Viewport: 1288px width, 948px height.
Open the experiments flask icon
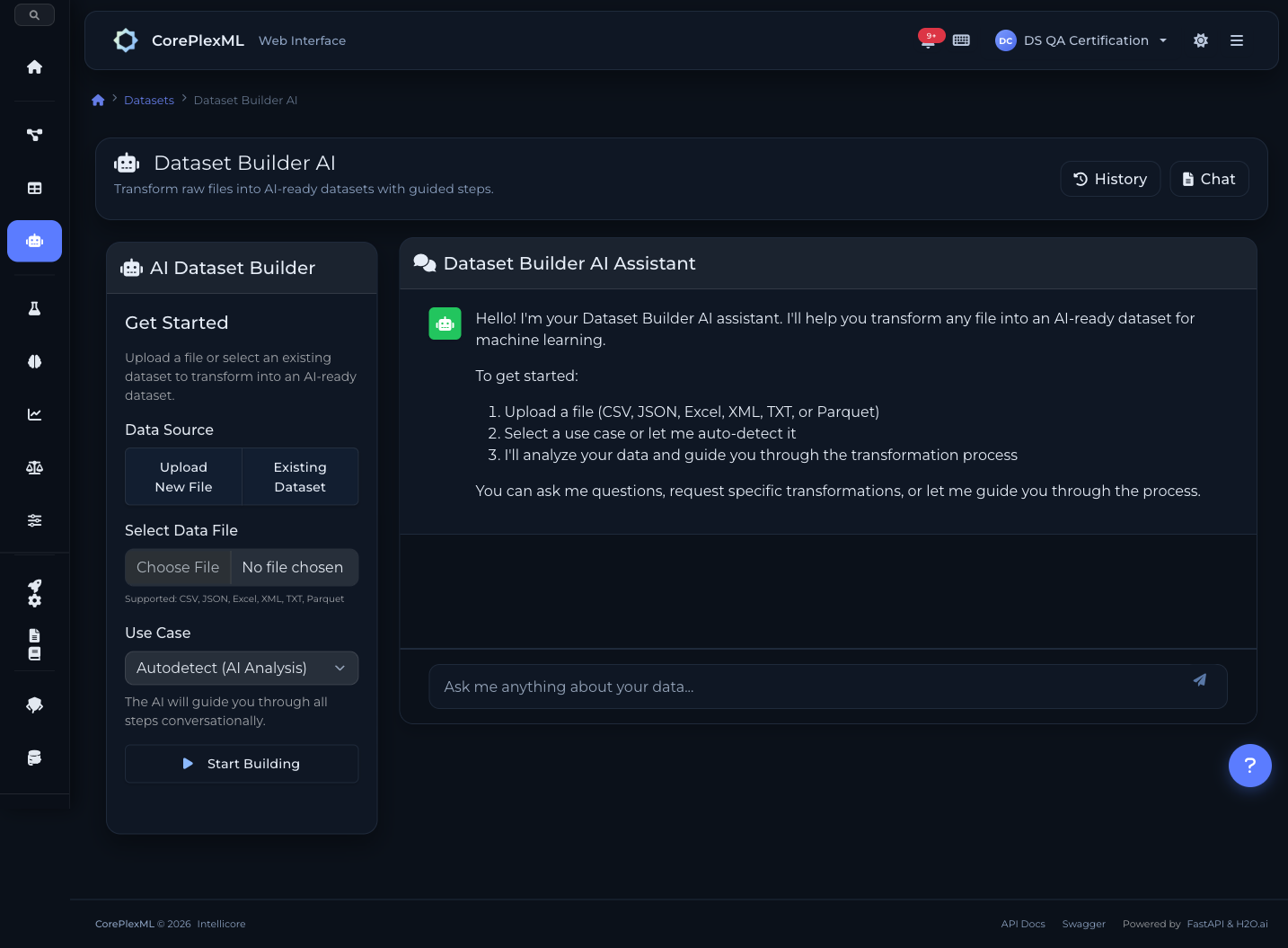(x=34, y=307)
